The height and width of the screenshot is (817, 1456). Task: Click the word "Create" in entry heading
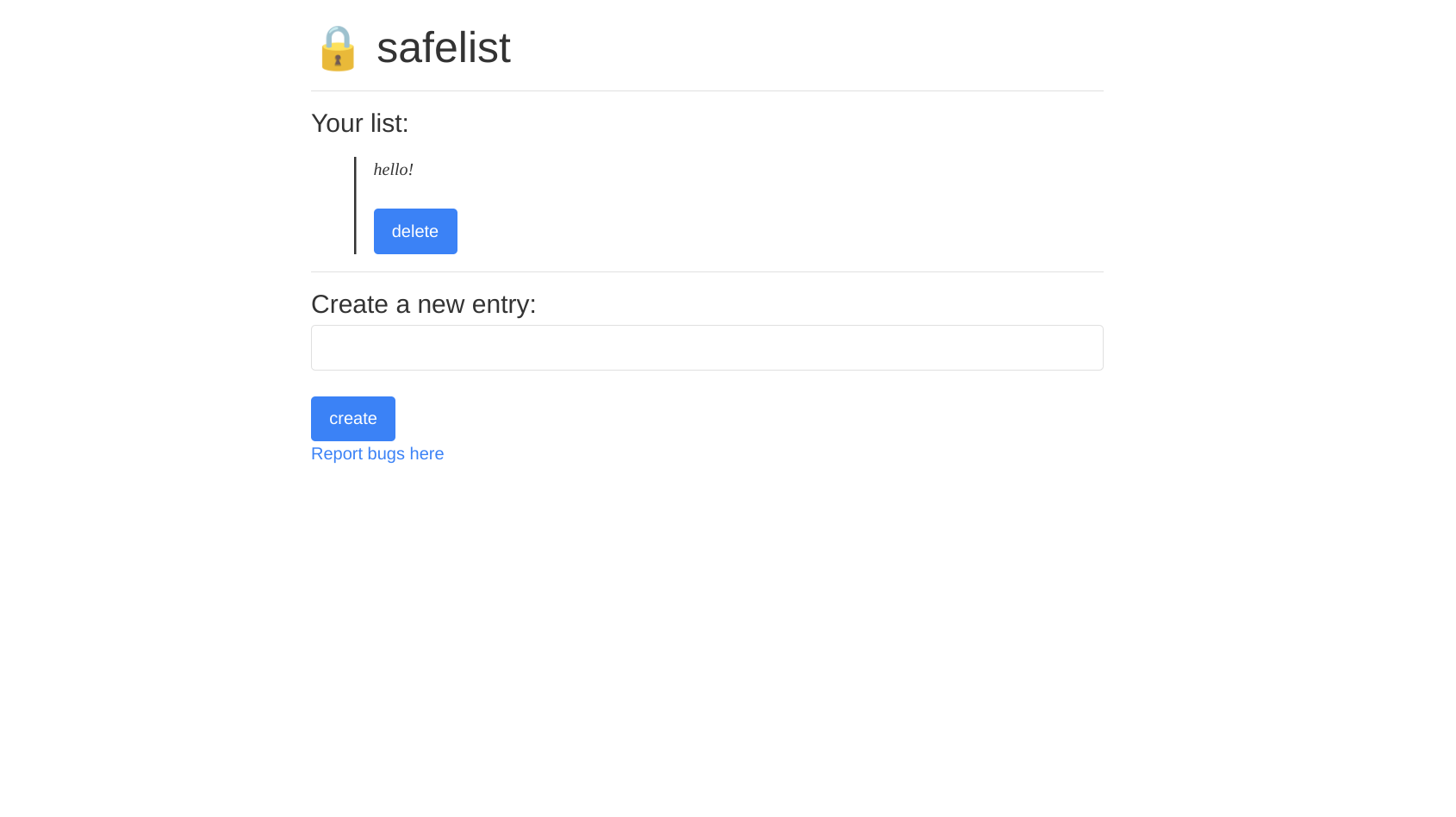(x=350, y=304)
